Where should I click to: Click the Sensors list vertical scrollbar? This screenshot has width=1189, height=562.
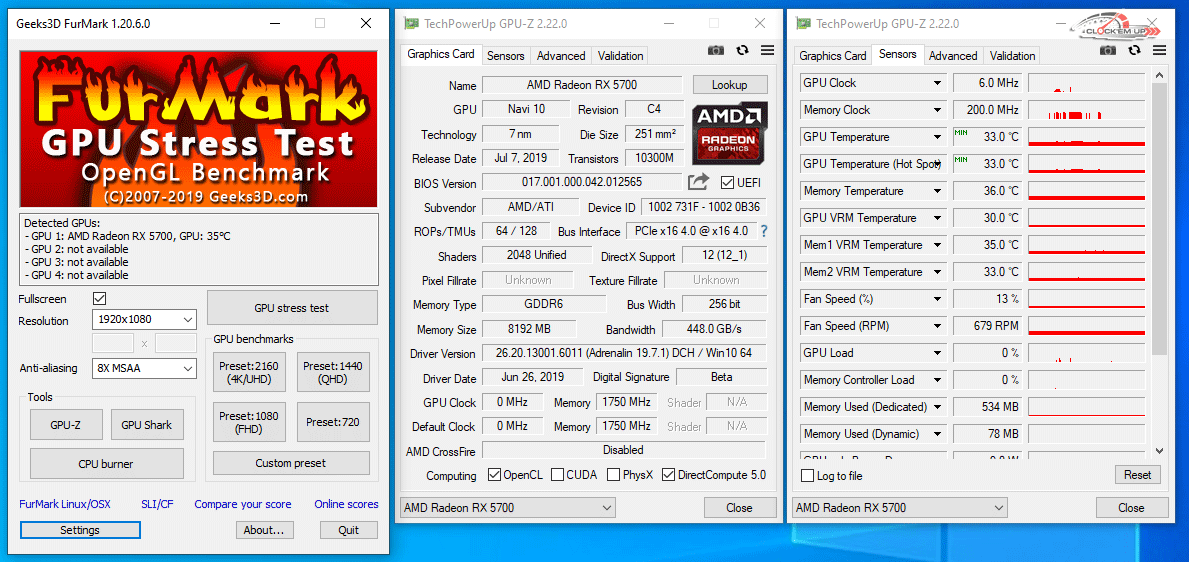1158,220
